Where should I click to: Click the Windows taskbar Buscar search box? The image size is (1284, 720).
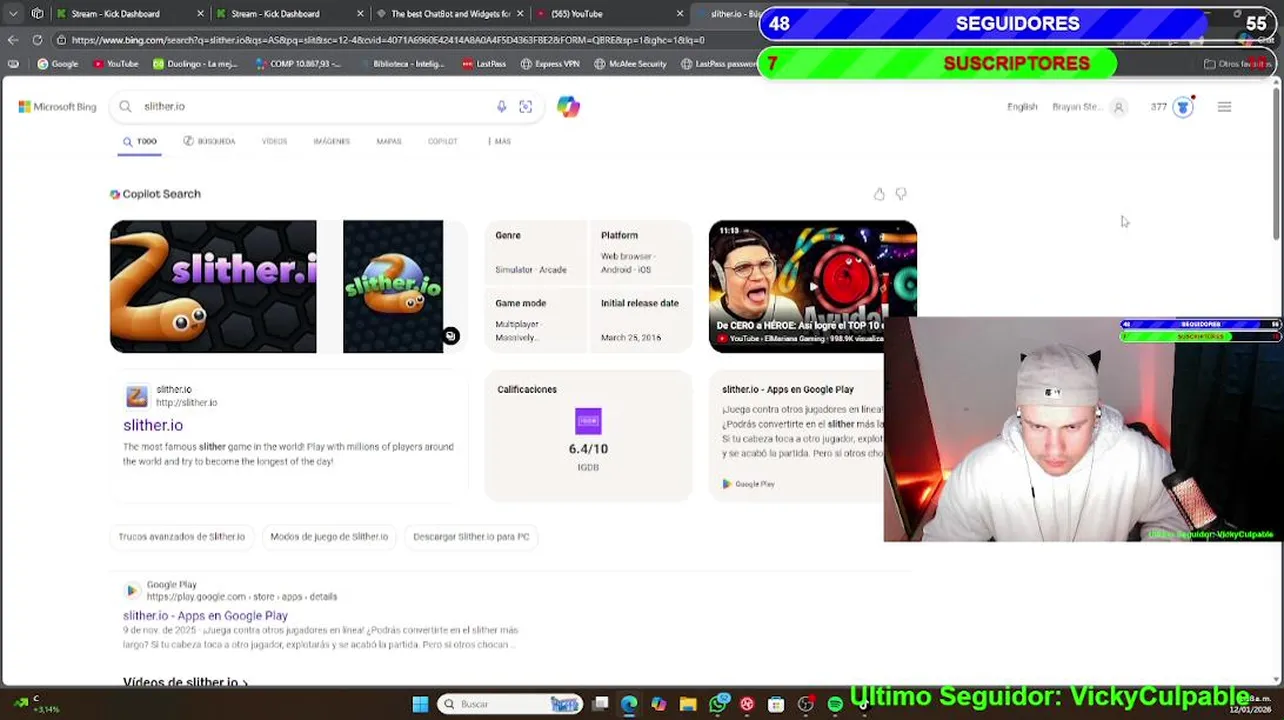point(510,704)
